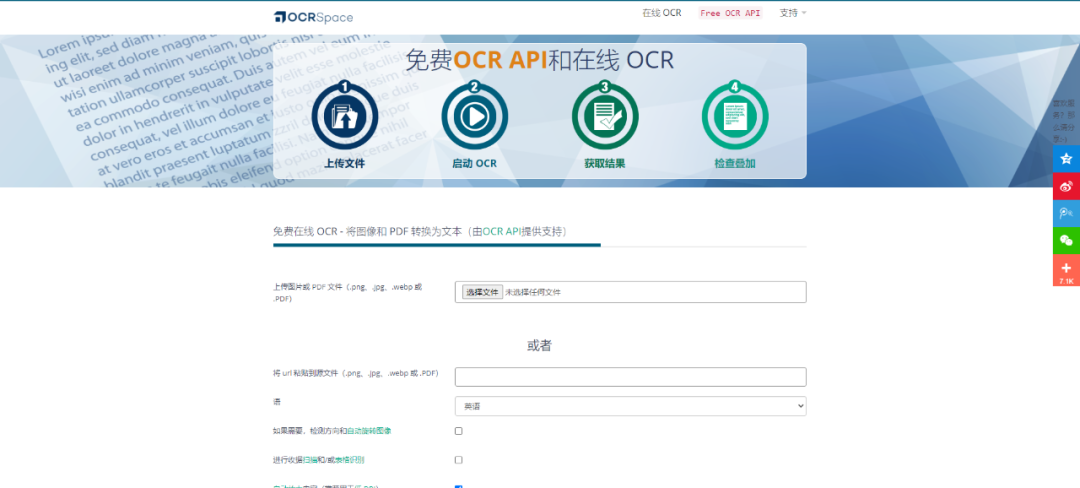
Task: Share via the green WeChat icon
Action: (x=1066, y=240)
